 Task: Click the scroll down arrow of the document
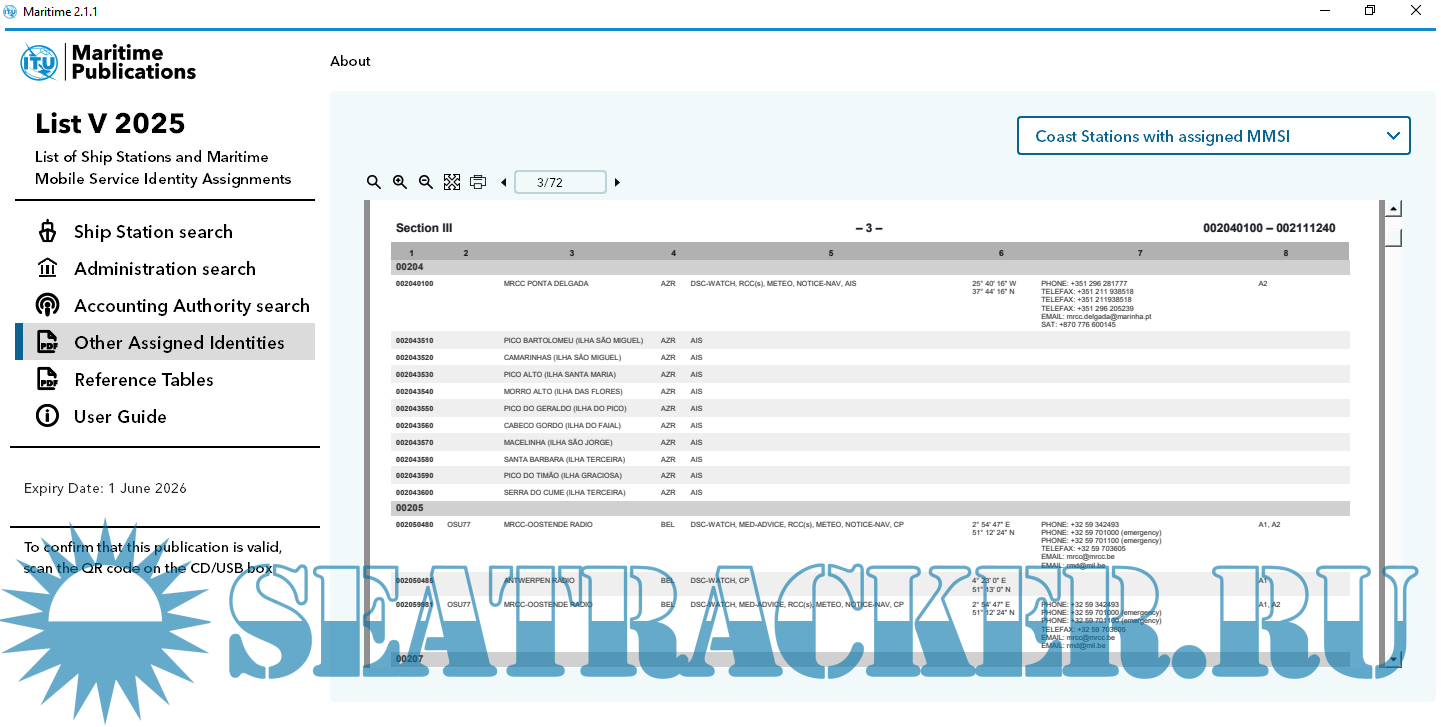[1393, 659]
